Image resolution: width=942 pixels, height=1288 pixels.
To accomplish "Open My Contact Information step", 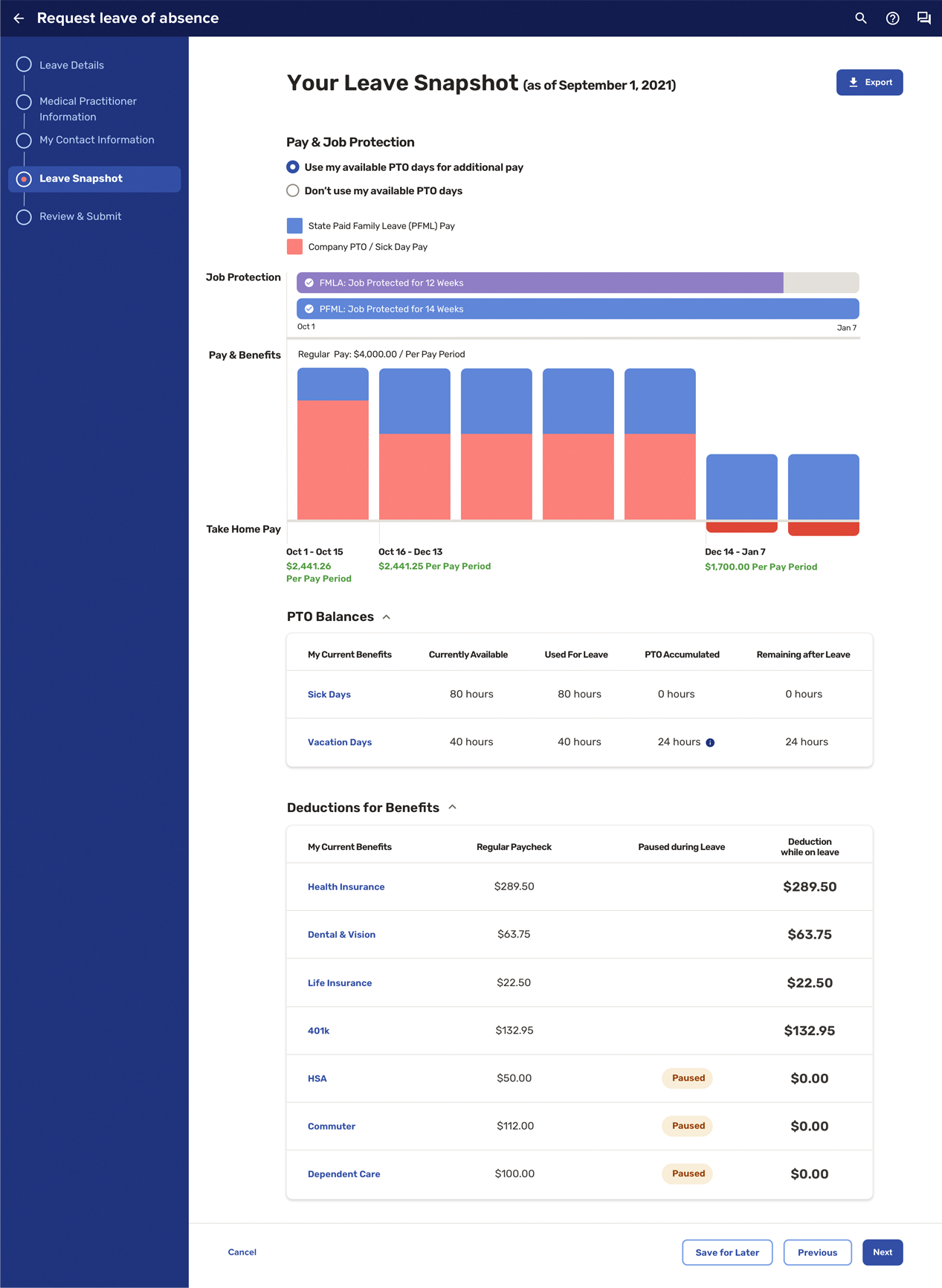I will point(97,140).
